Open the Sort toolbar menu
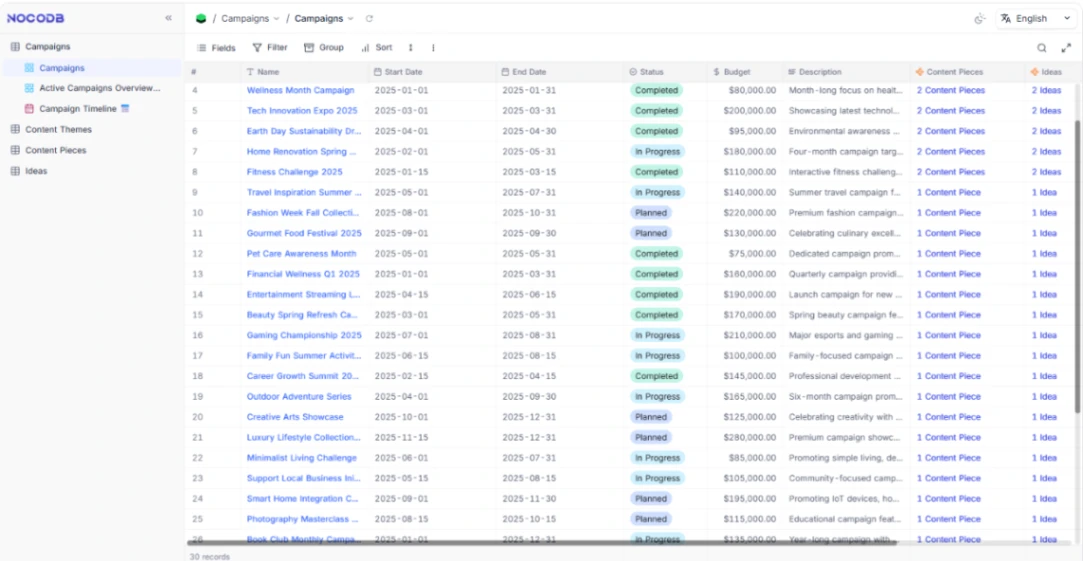Image resolution: width=1083 pixels, height=561 pixels. (377, 47)
